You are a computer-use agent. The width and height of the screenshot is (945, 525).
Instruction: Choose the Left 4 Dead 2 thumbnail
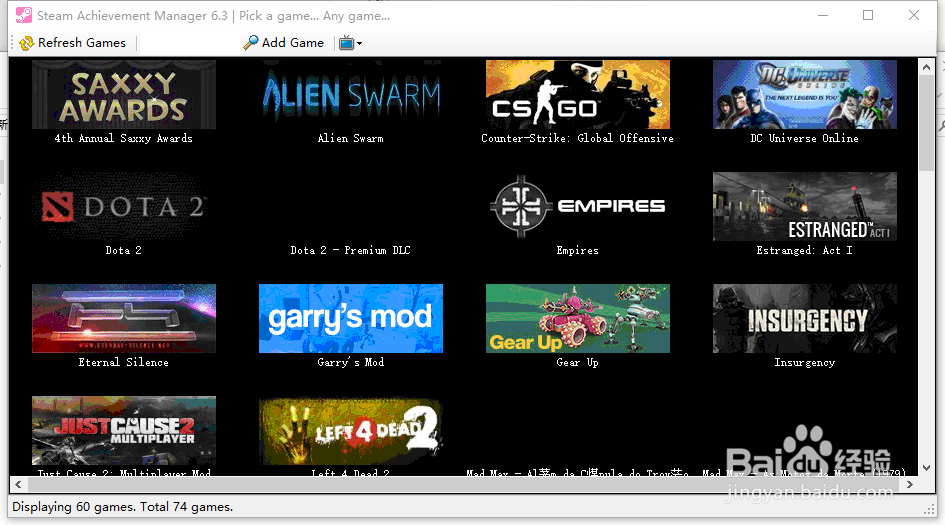[351, 430]
